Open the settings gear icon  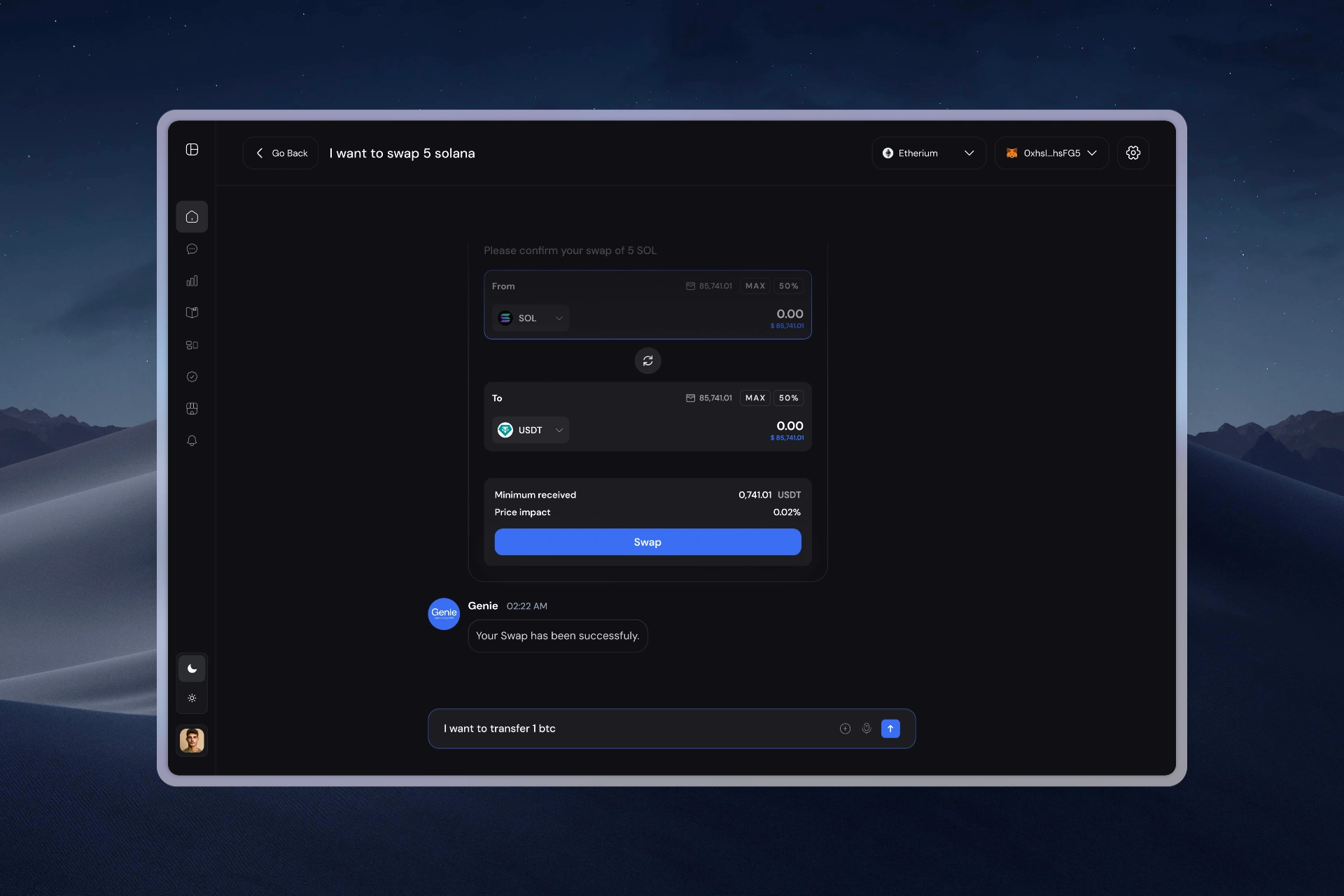tap(1133, 153)
